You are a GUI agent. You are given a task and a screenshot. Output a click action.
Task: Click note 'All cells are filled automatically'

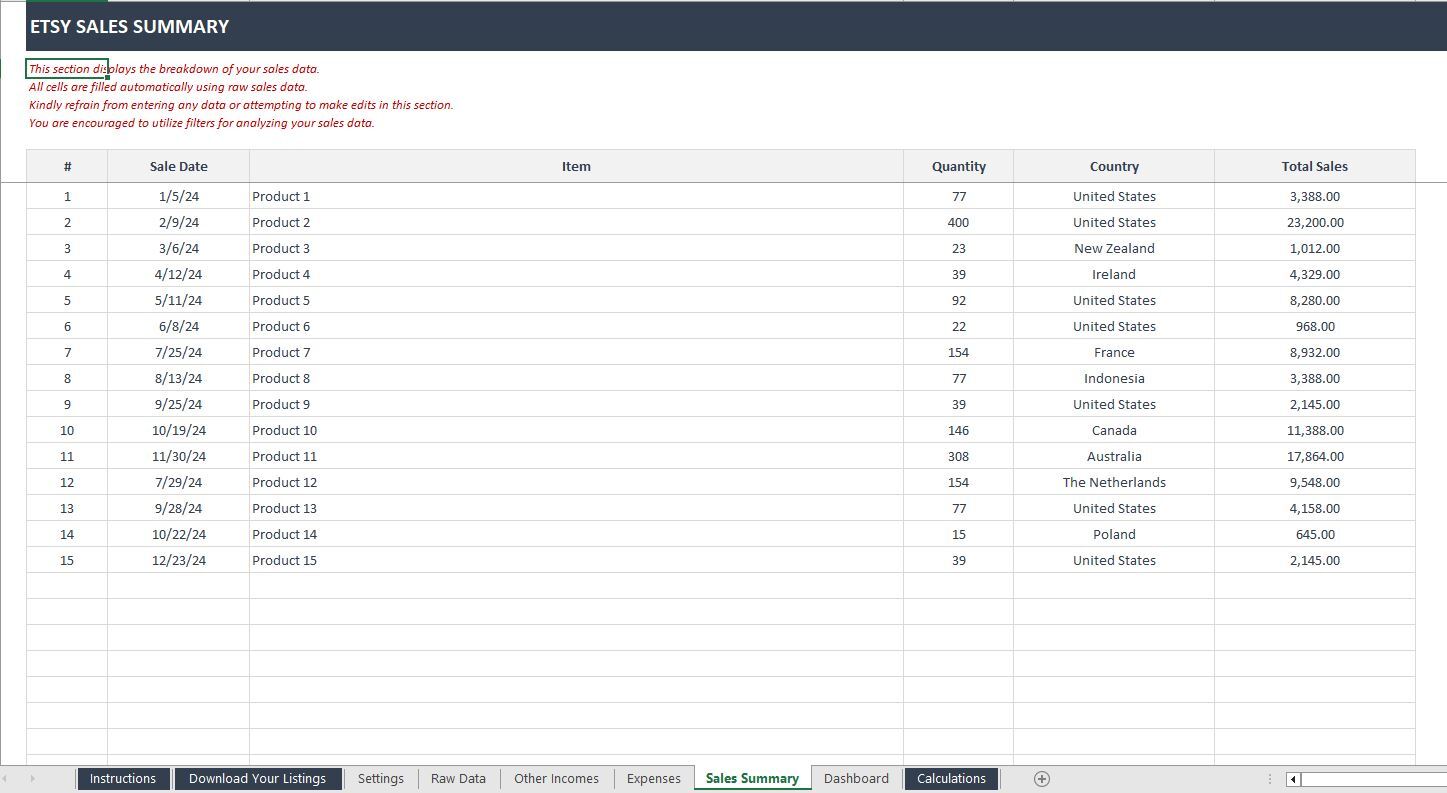point(167,87)
